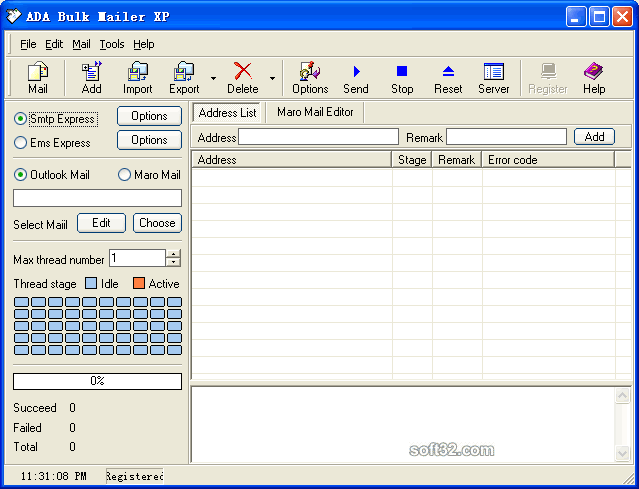This screenshot has height=489, width=639.
Task: Decrease the Max thread number spinner
Action: (173, 262)
